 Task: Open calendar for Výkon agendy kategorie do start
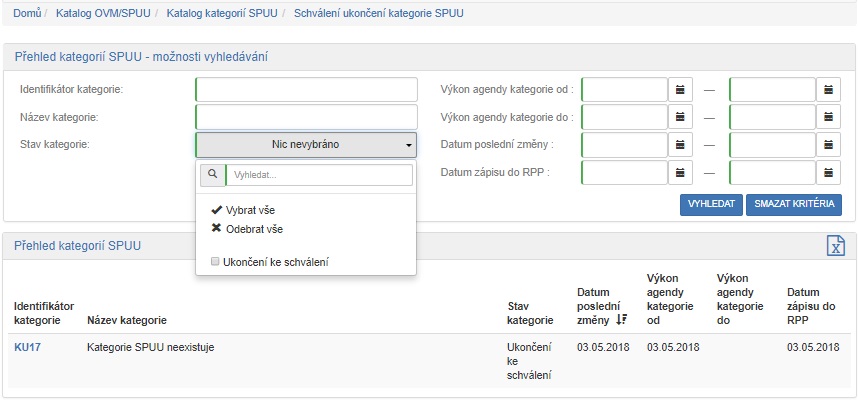pos(681,118)
